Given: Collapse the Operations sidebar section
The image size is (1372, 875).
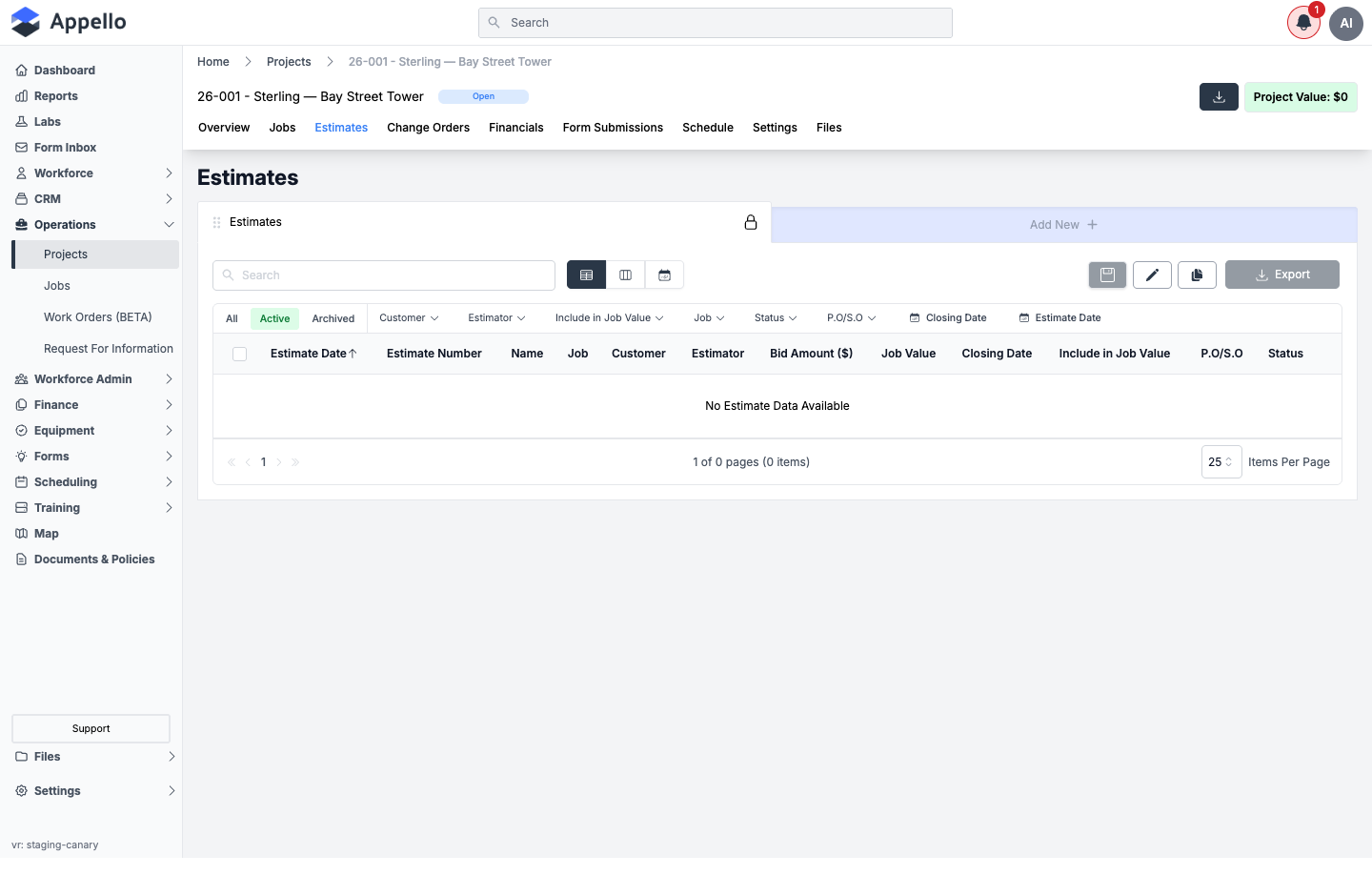Looking at the screenshot, I should (x=95, y=225).
